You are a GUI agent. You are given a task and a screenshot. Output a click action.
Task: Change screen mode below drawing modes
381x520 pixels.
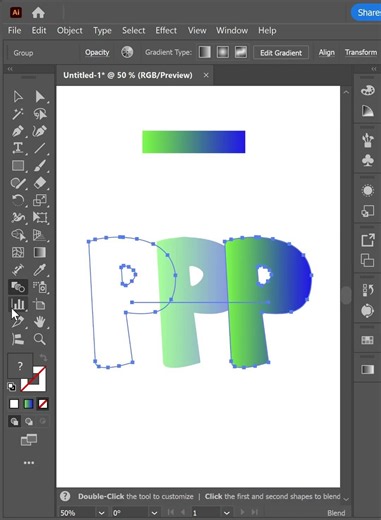coord(29,440)
